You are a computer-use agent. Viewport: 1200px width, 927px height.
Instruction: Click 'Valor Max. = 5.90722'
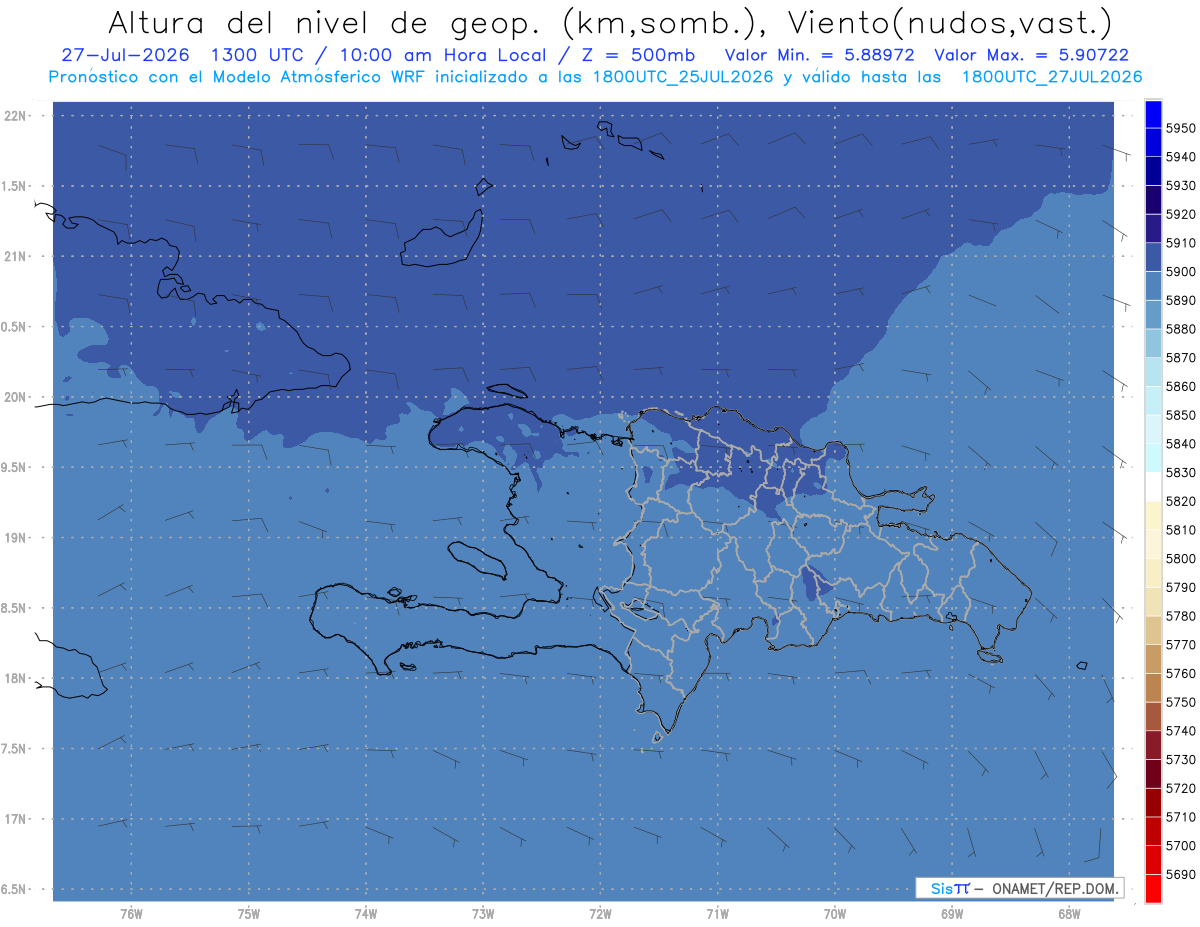click(x=1031, y=56)
